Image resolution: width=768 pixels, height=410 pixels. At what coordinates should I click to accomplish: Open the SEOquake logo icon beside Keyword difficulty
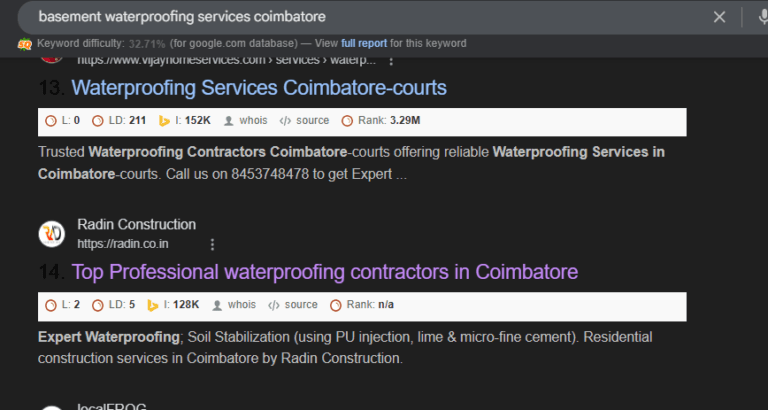24,44
